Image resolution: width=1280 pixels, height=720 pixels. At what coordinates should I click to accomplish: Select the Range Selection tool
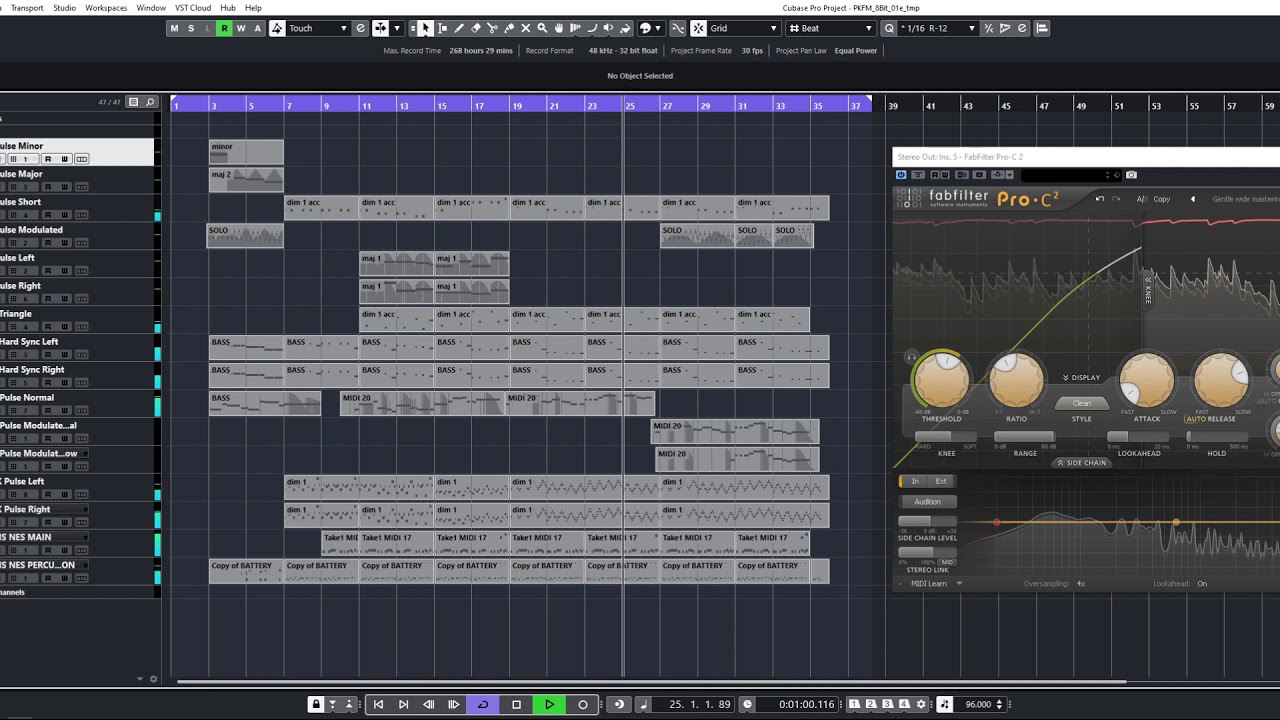[442, 28]
